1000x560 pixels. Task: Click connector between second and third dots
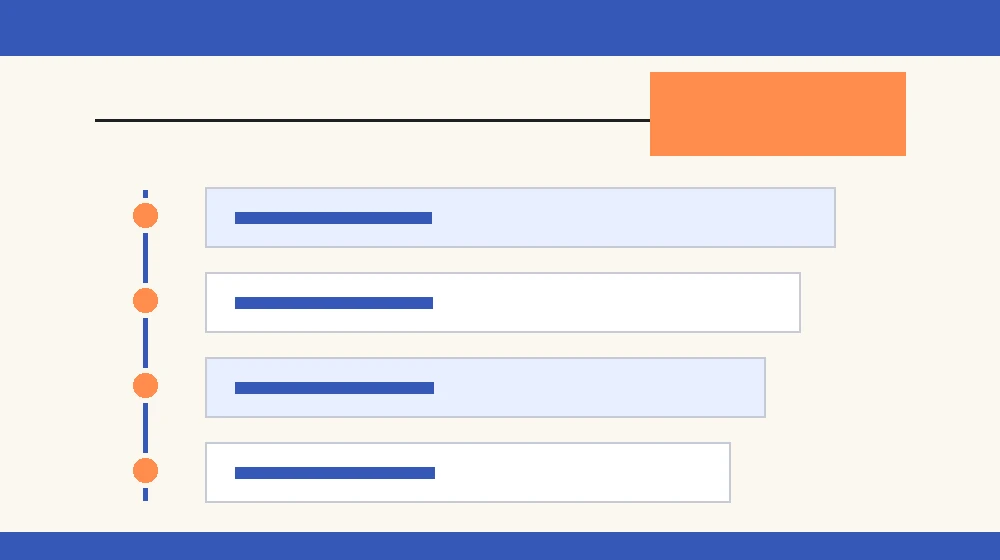[145, 343]
